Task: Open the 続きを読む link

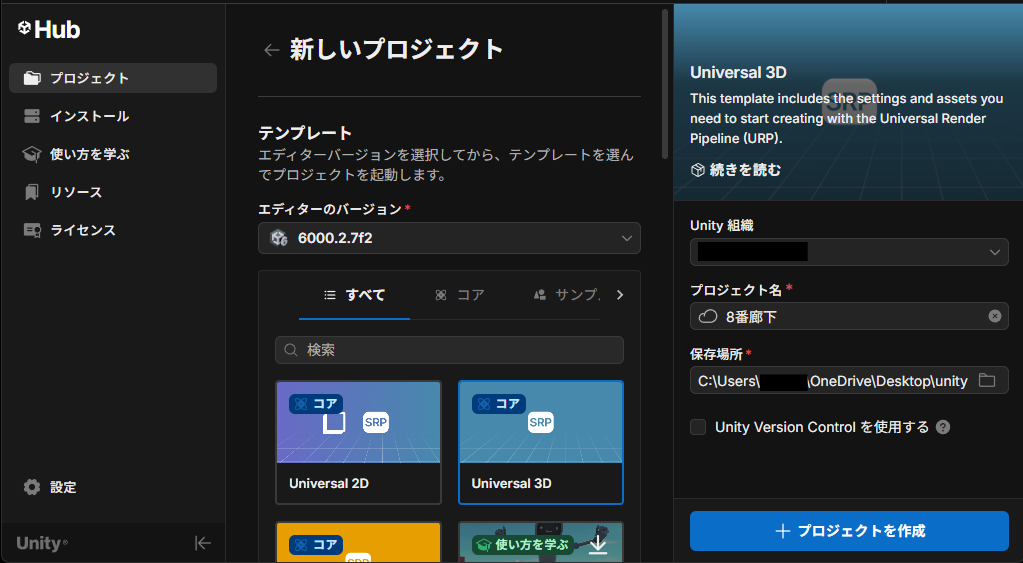Action: pos(736,170)
